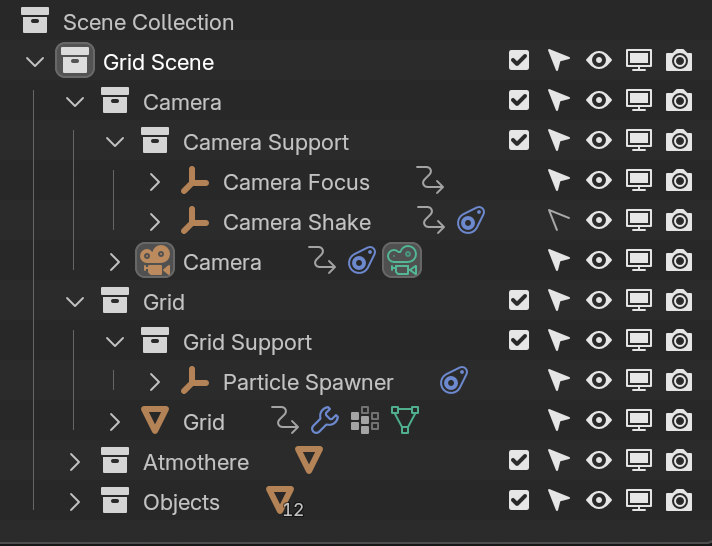Viewport: 712px width, 546px height.
Task: Expand the Camera Shake empty
Action: [155, 222]
